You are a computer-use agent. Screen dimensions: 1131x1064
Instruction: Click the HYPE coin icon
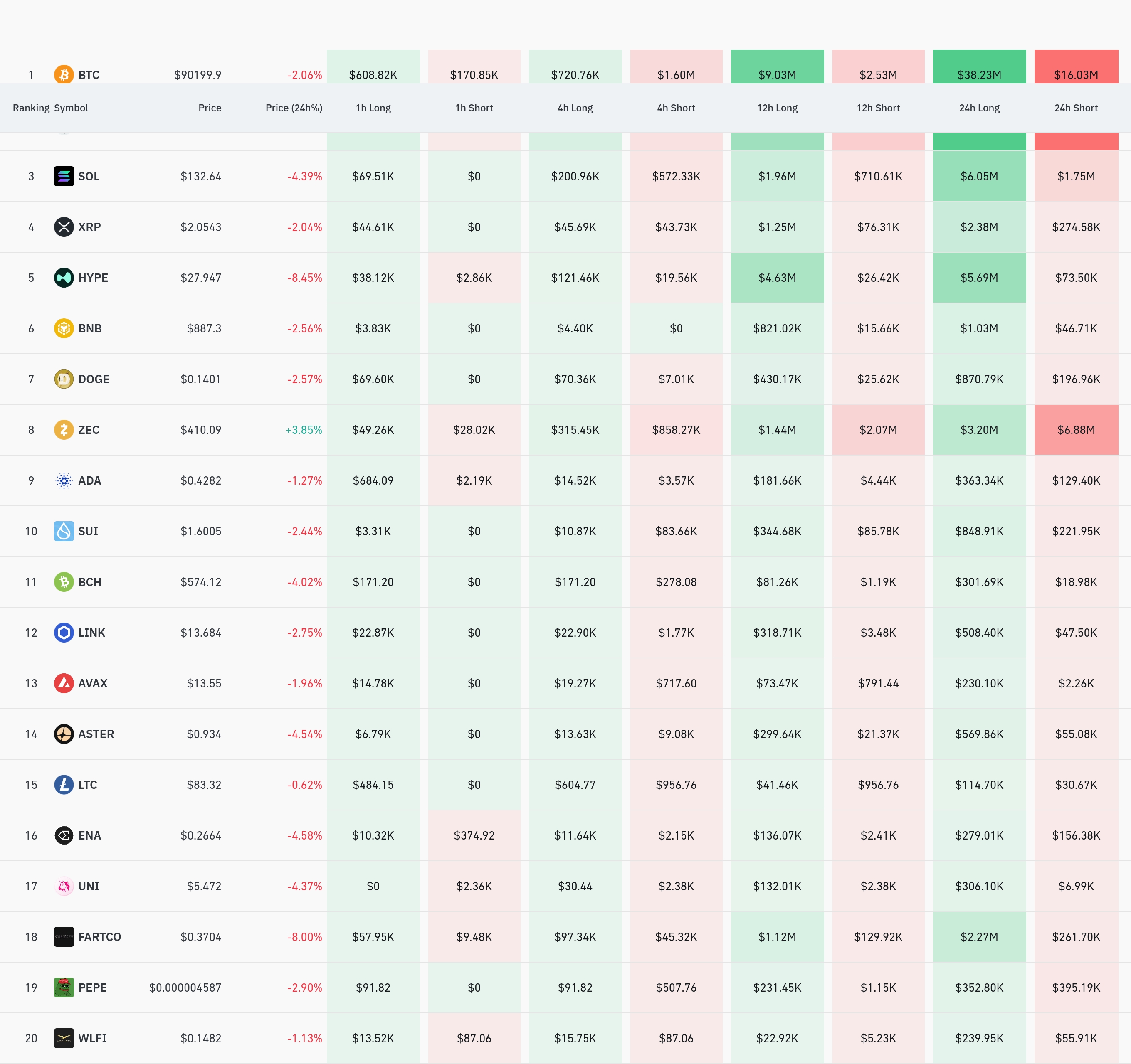click(x=64, y=278)
